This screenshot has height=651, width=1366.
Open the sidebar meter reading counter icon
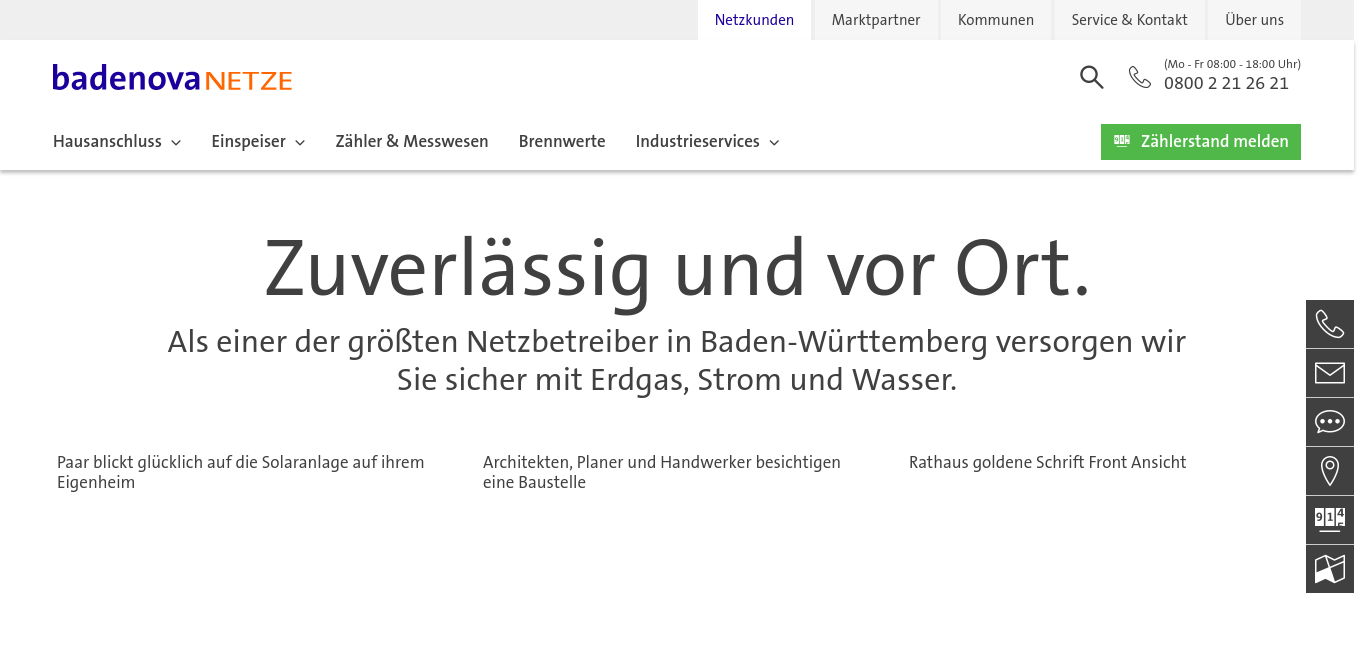[1330, 520]
